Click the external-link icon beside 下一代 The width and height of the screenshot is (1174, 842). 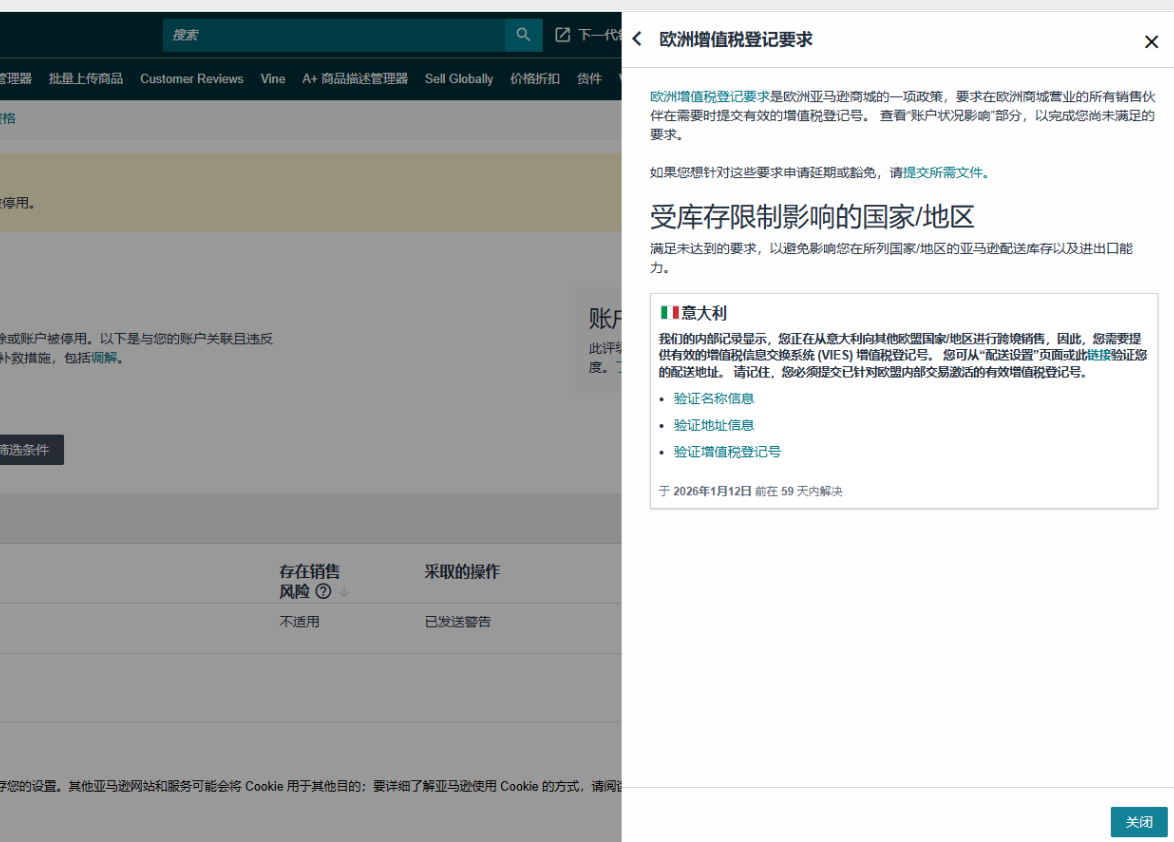(563, 35)
